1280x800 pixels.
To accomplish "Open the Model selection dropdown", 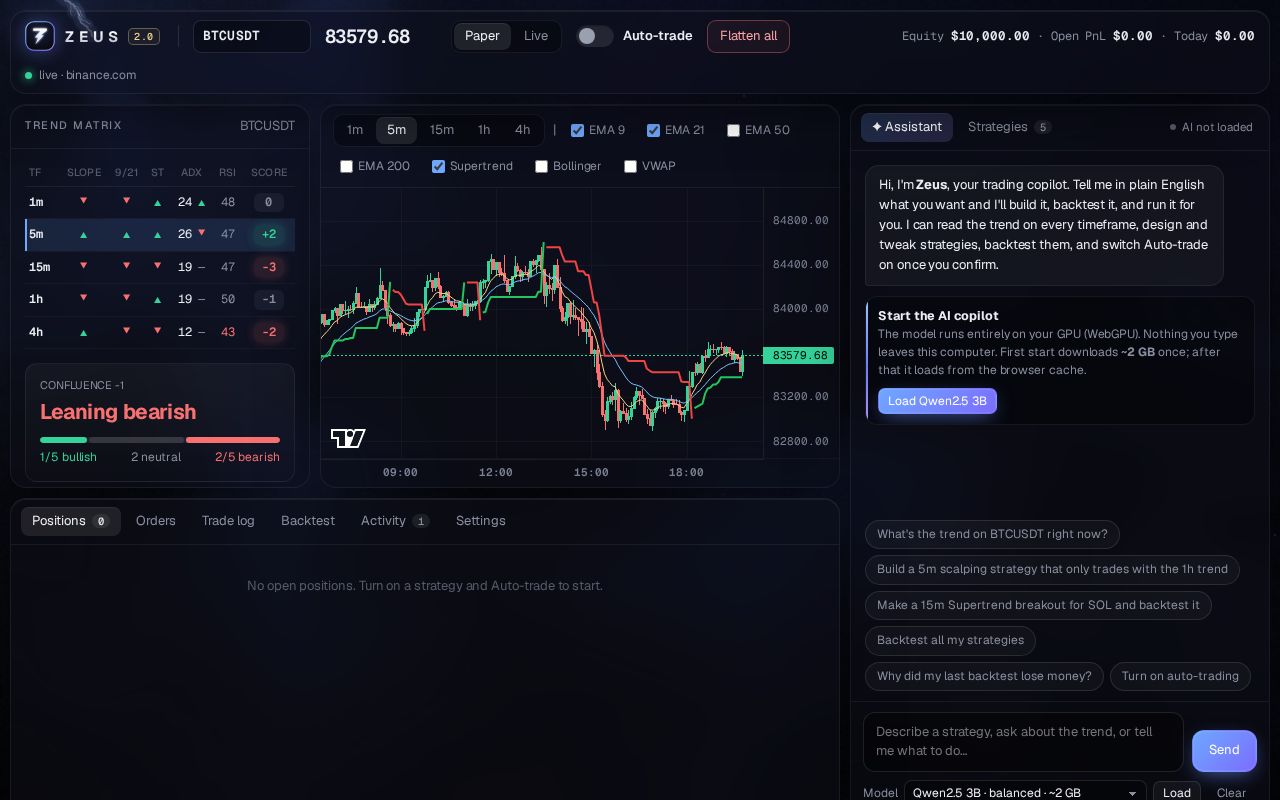I will pos(1025,792).
